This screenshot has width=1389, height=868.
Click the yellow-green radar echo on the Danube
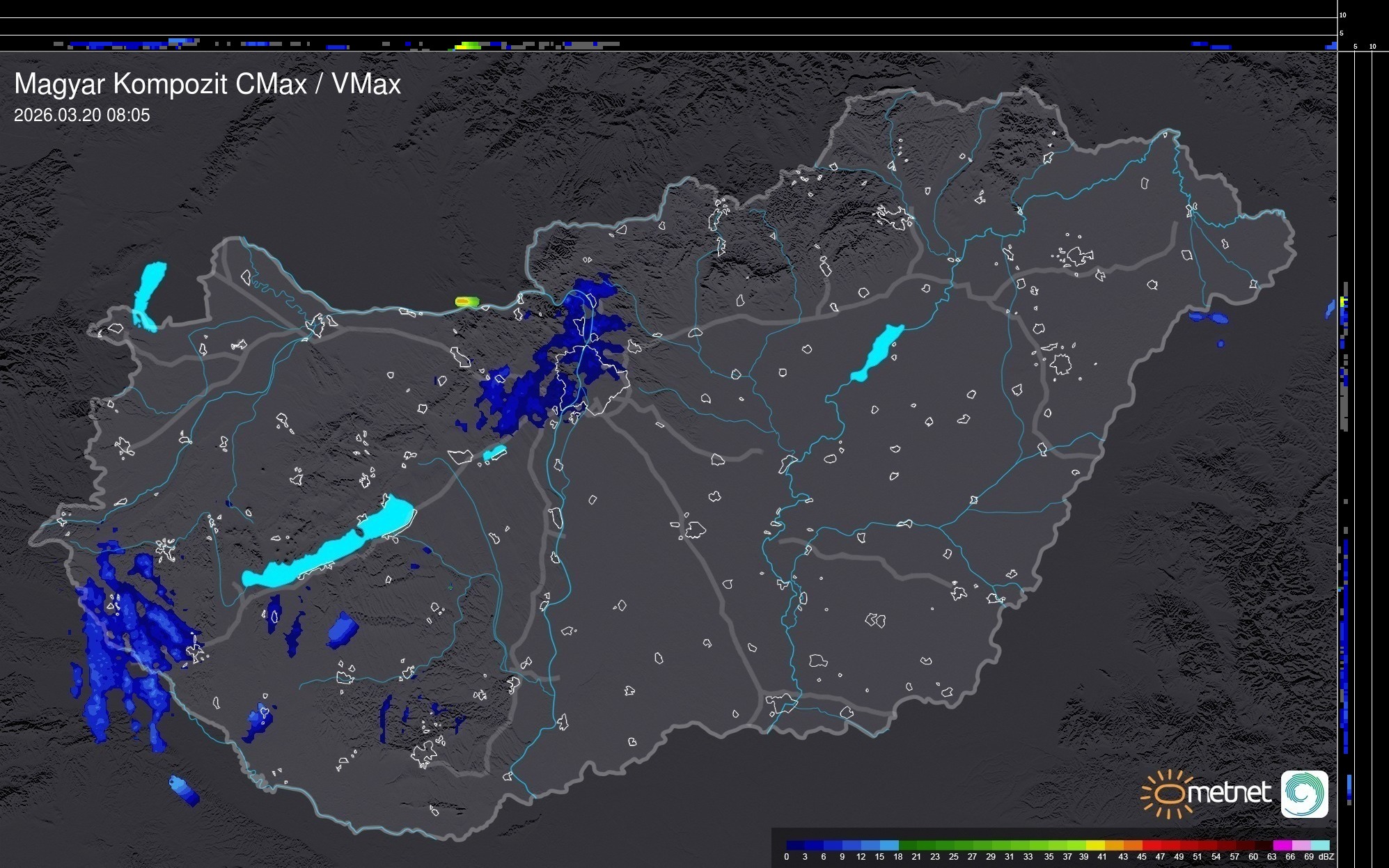click(466, 301)
